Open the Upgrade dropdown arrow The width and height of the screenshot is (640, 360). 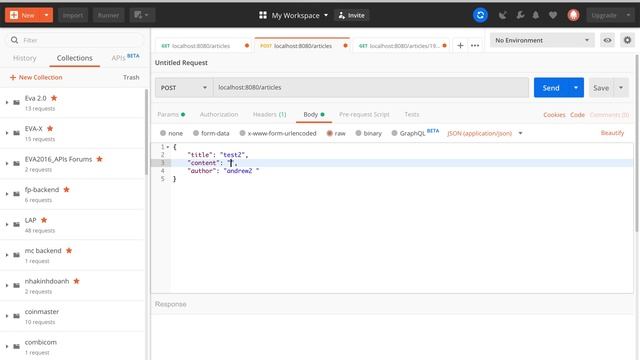tap(628, 15)
